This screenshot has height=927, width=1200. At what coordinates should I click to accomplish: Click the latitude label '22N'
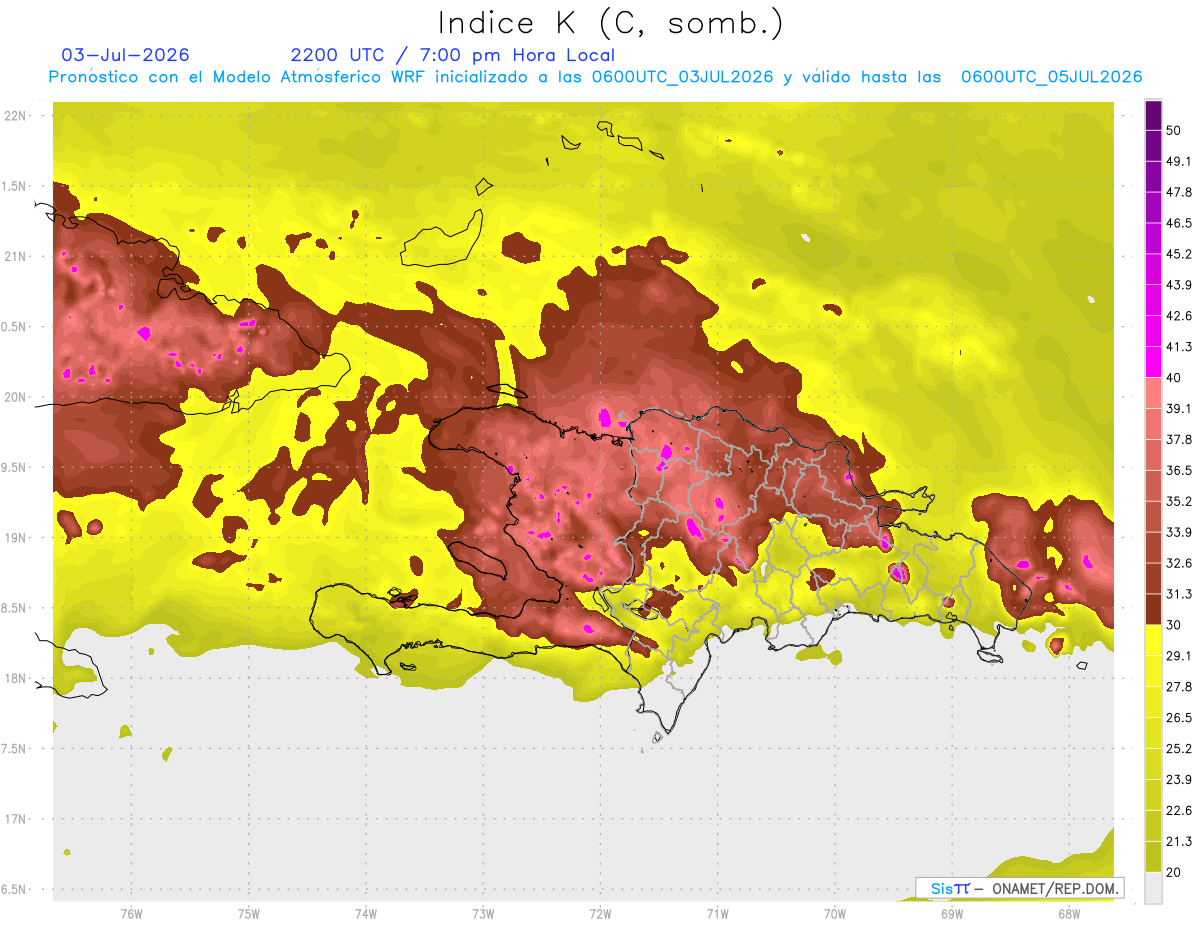[15, 116]
